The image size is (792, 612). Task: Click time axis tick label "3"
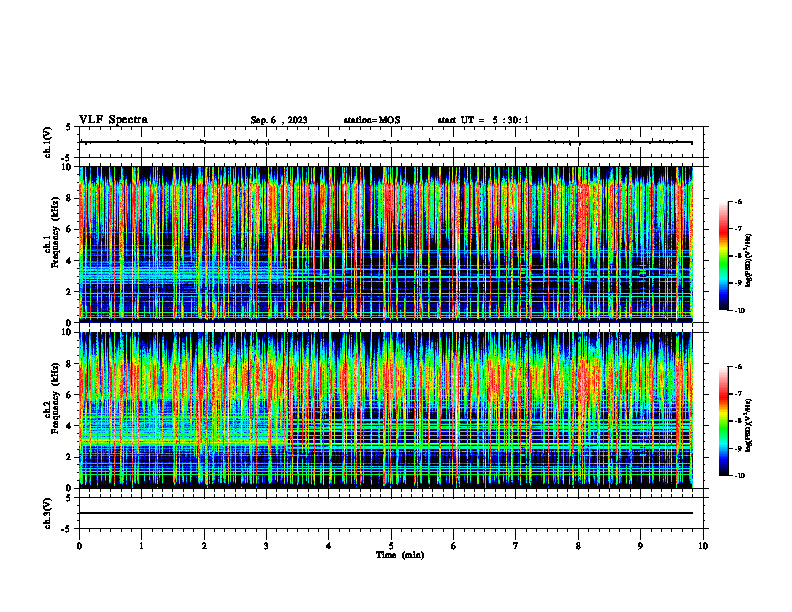[266, 546]
